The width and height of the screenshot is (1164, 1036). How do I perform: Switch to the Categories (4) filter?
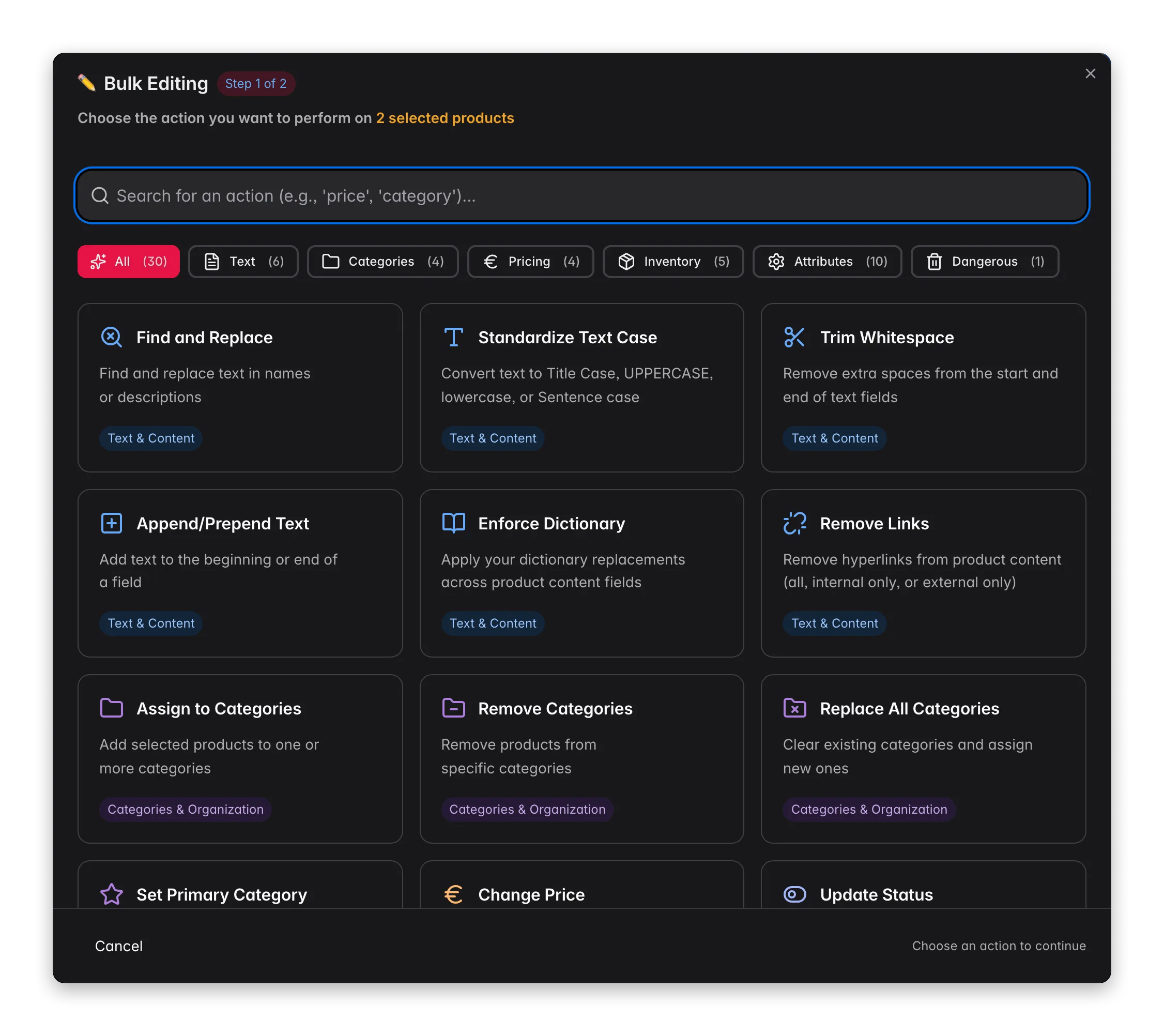(x=382, y=262)
